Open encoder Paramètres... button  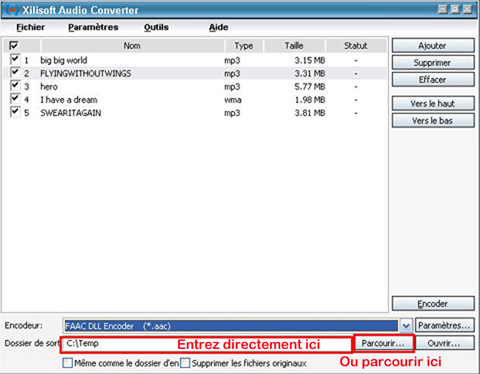click(x=445, y=325)
